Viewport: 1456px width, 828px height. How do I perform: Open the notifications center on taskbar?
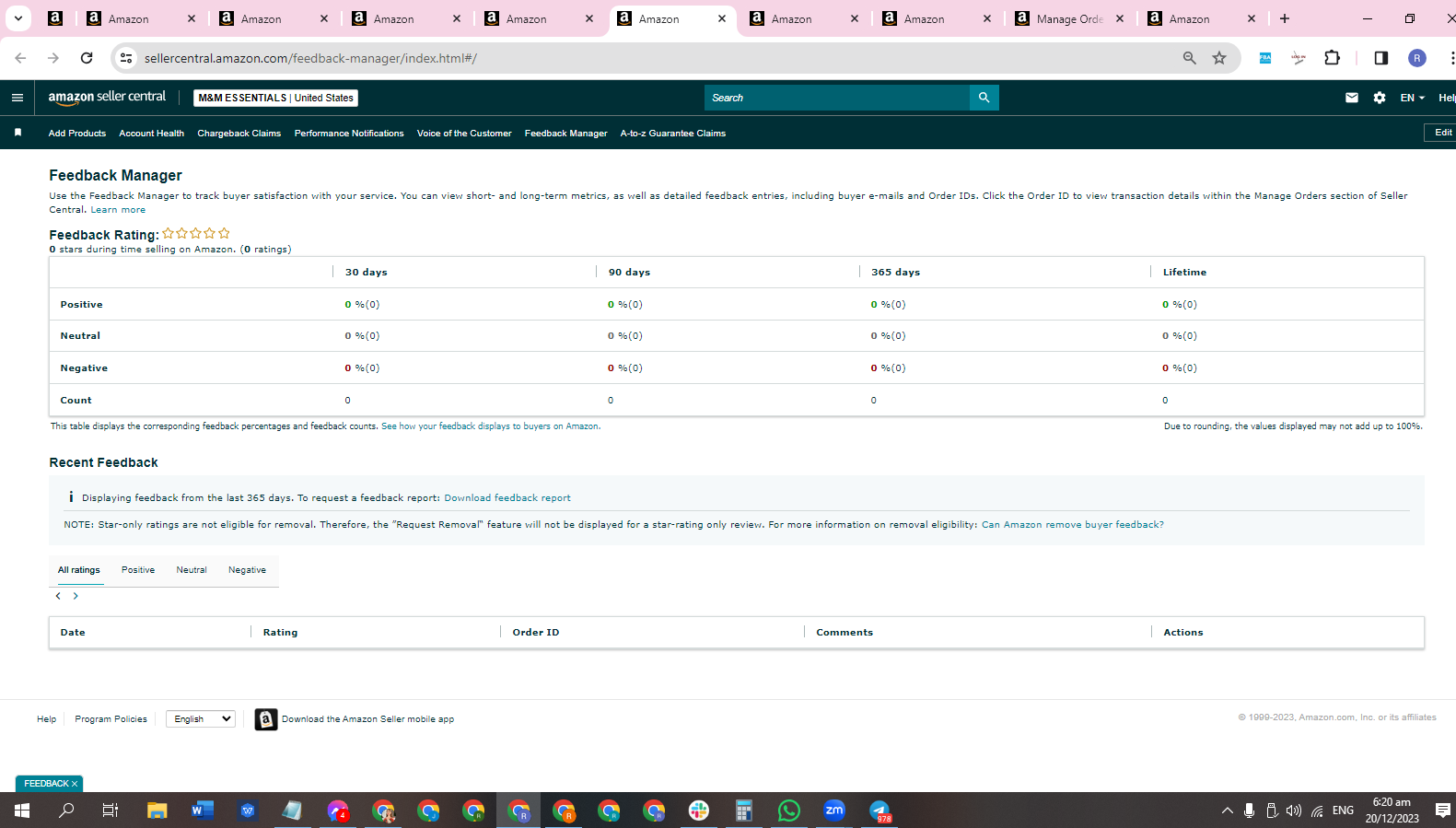pos(1443,811)
